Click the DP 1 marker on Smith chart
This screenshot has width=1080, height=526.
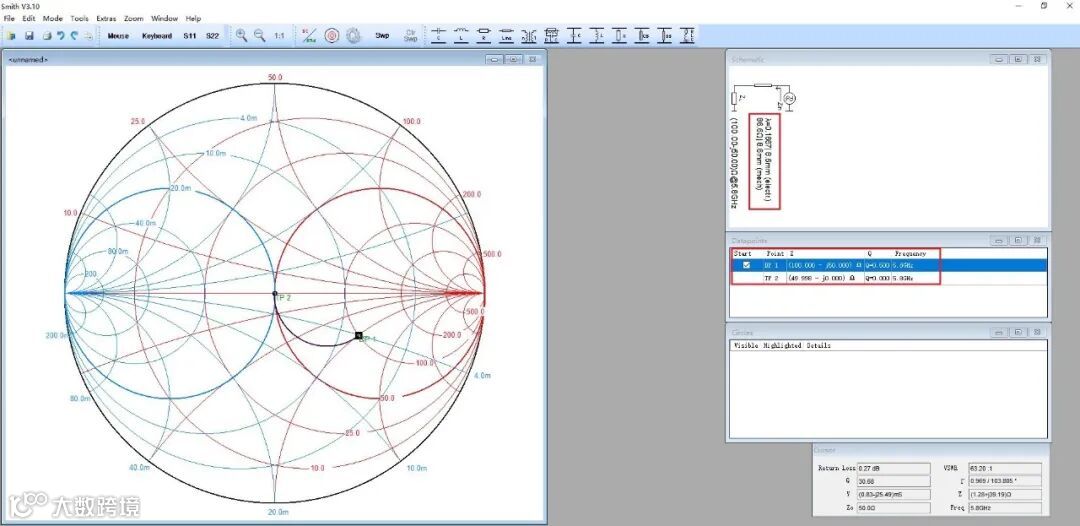click(359, 335)
